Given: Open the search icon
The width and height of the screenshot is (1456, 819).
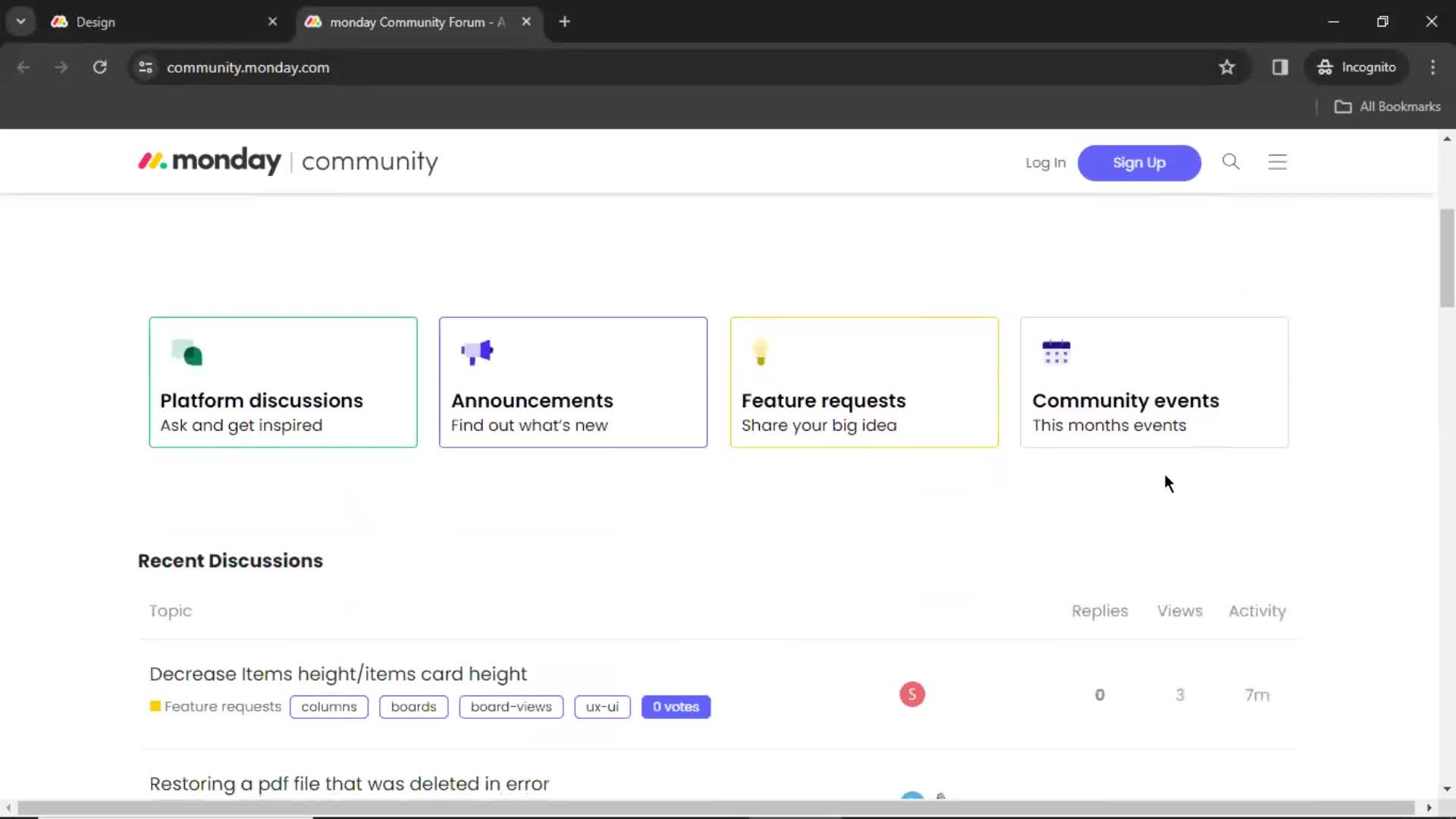Looking at the screenshot, I should [1231, 162].
